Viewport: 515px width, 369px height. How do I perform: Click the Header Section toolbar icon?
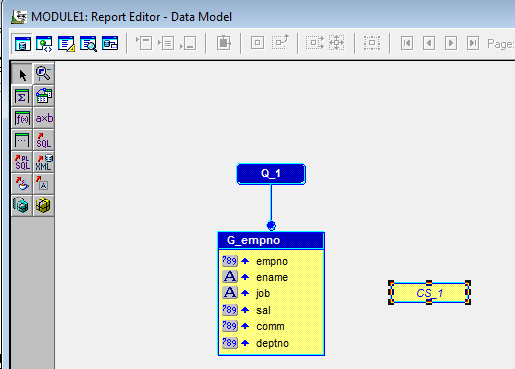pos(144,43)
